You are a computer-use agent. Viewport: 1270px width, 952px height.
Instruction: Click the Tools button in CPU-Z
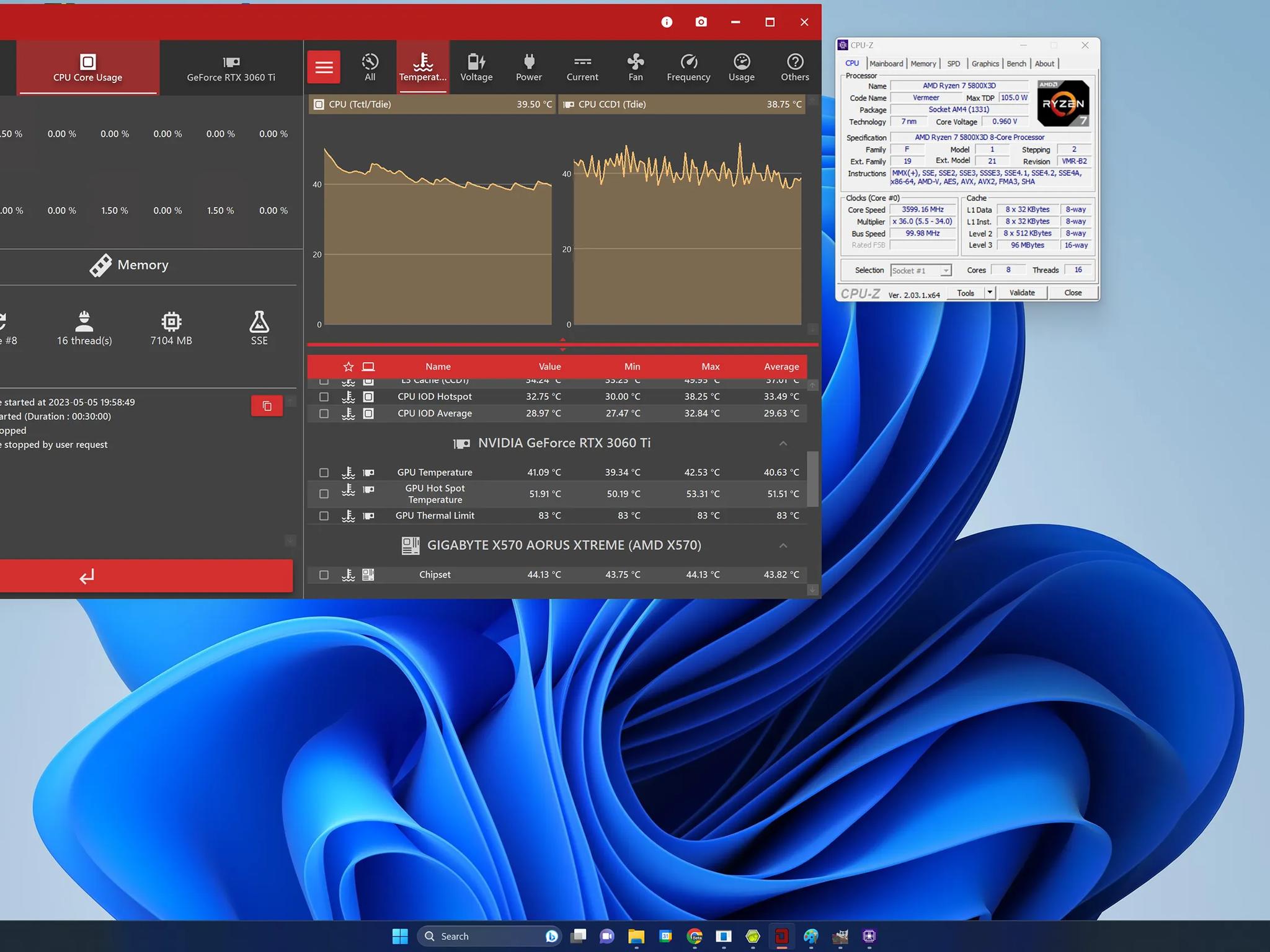coord(966,293)
